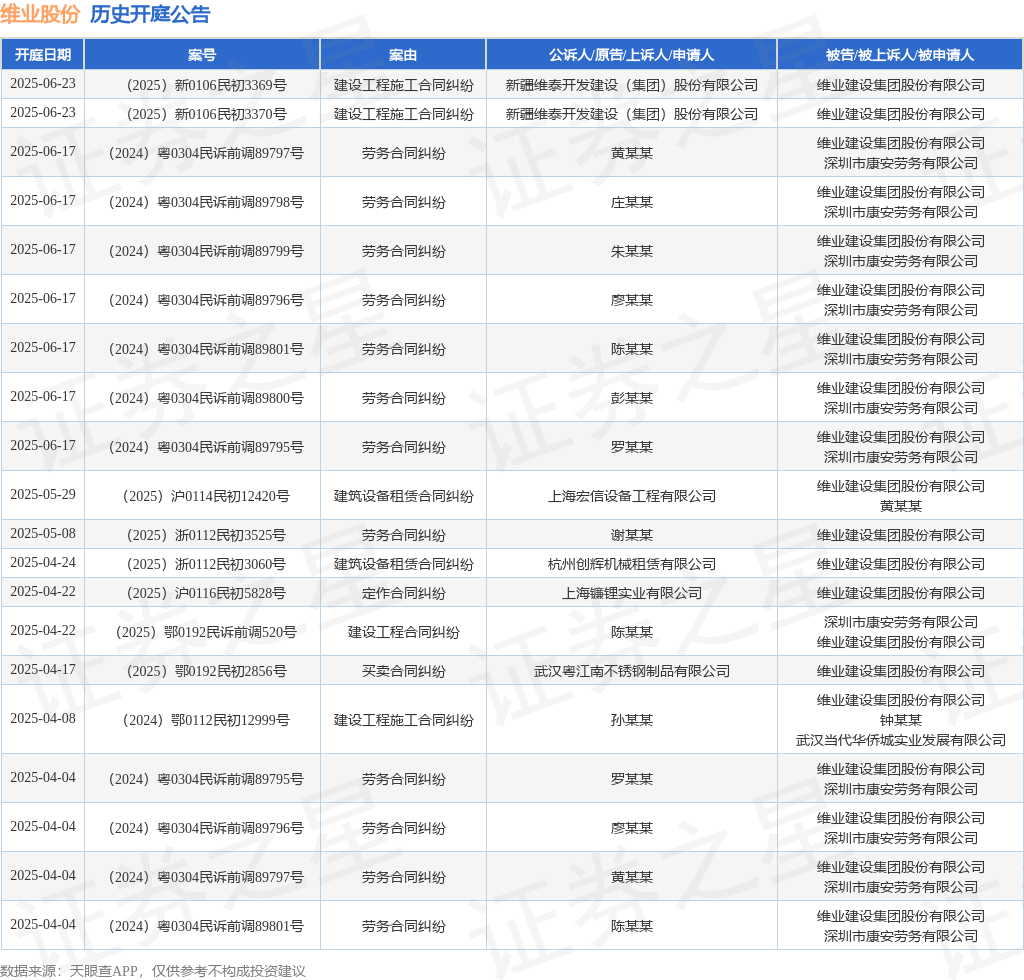Click plaintiff 孙某某
This screenshot has width=1024, height=980.
[x=632, y=720]
